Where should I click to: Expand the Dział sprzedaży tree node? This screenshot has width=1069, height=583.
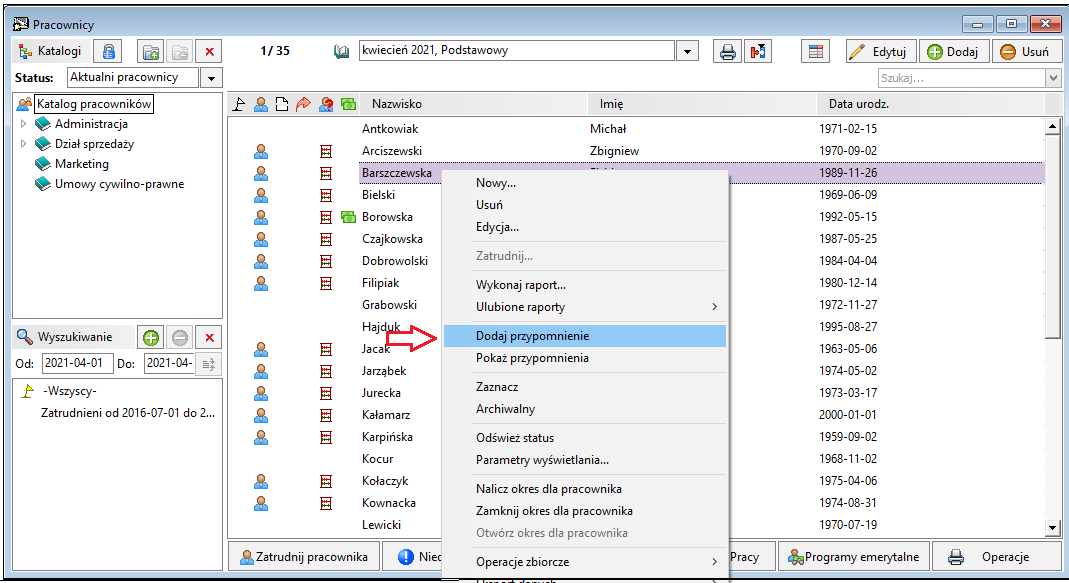(23, 144)
